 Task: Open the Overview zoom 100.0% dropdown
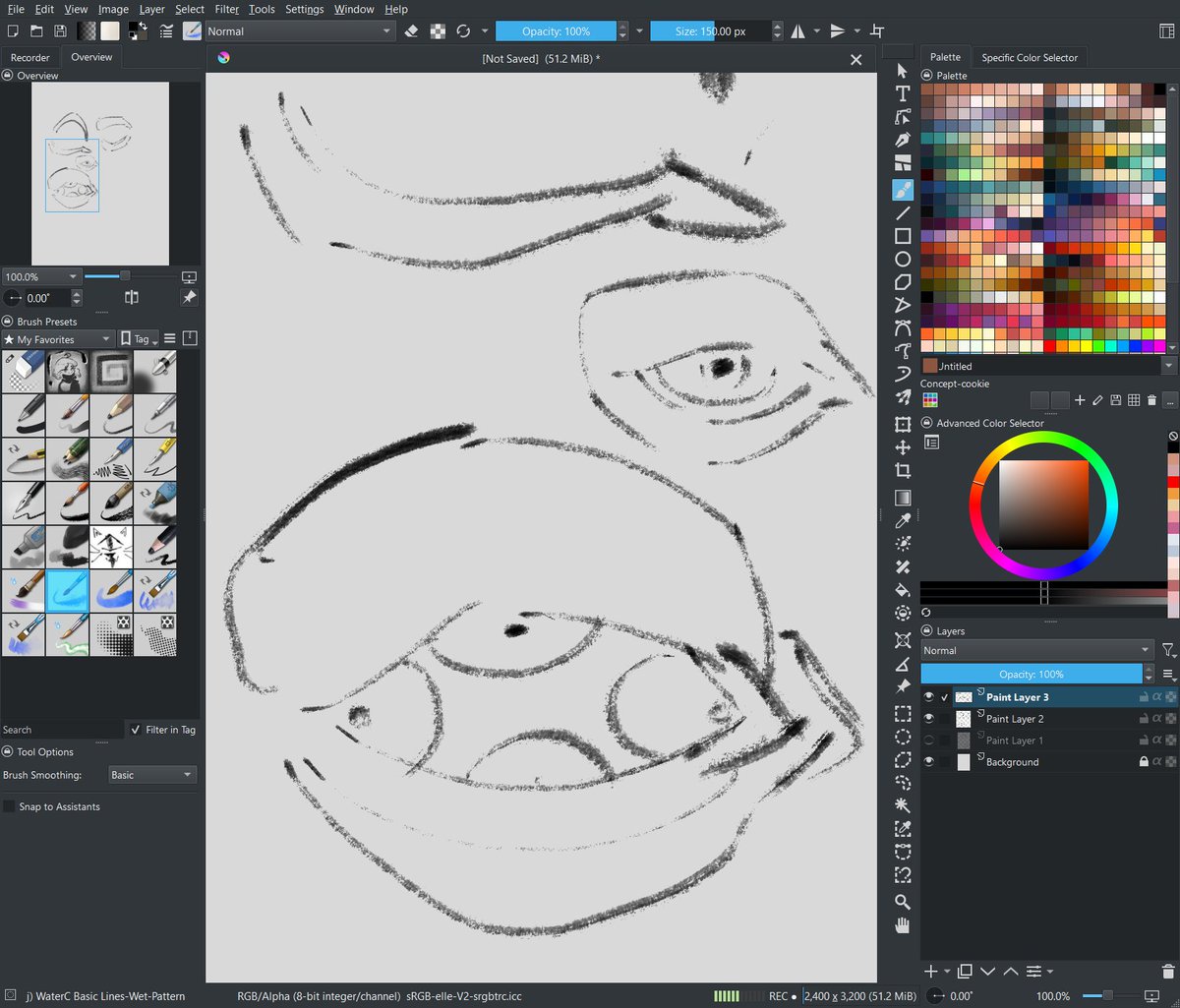pyautogui.click(x=40, y=276)
